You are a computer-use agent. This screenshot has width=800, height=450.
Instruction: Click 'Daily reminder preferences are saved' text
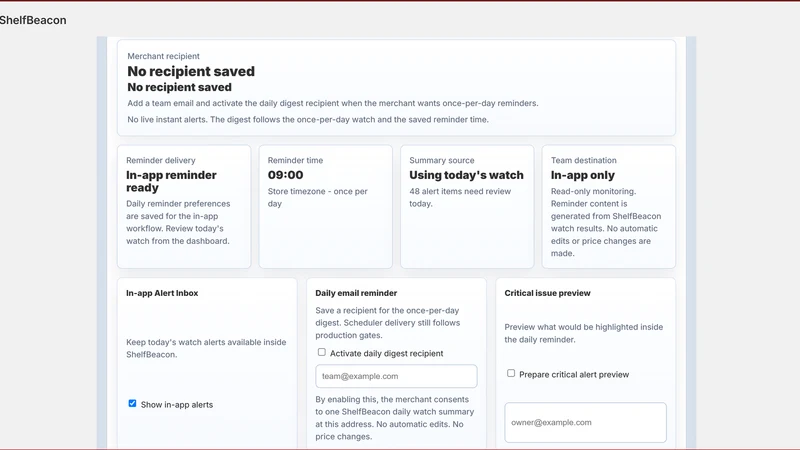point(178,222)
